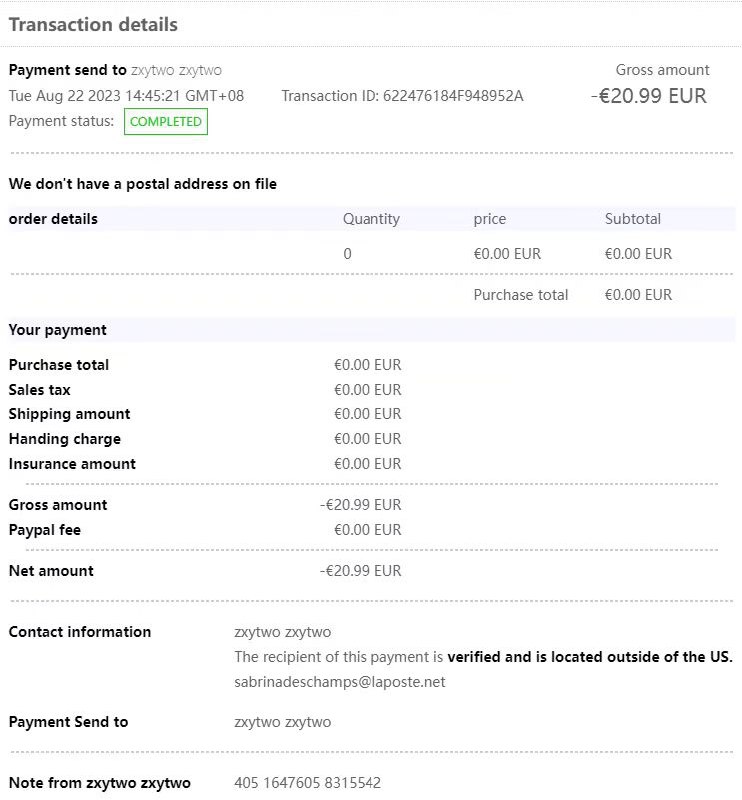Click the Insurance amount label
Image resolution: width=742 pixels, height=800 pixels.
(x=72, y=464)
